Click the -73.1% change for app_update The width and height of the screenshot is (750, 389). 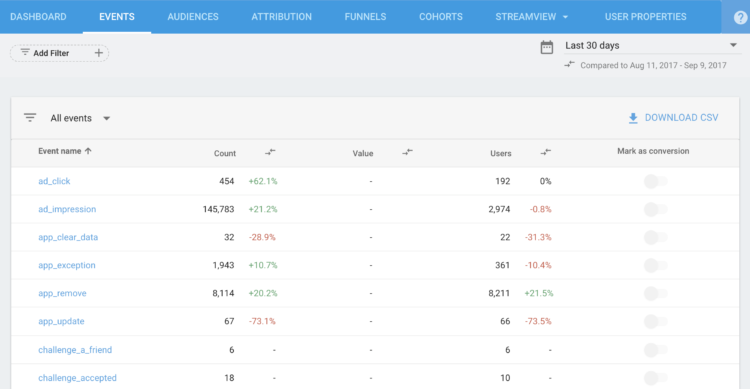pos(262,321)
